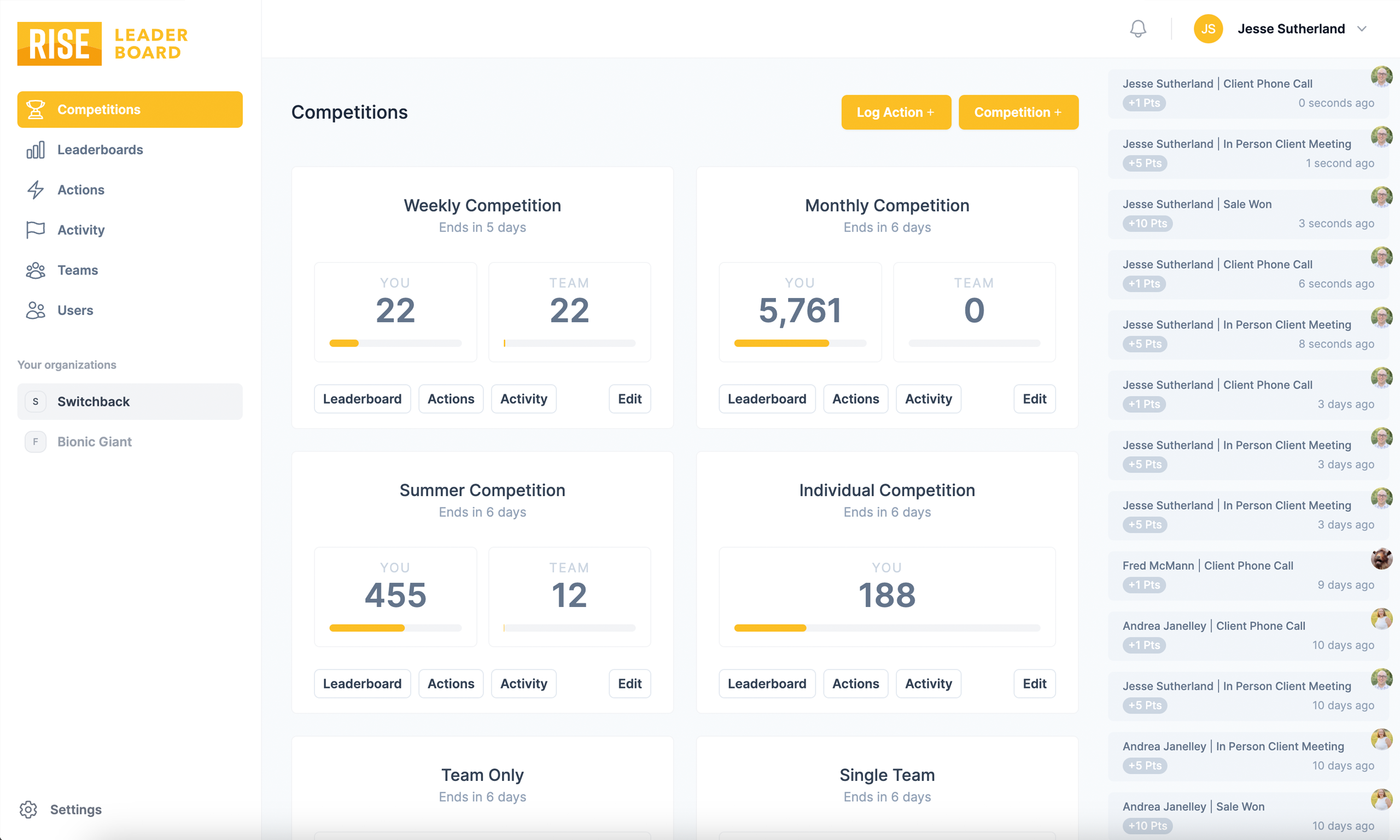This screenshot has width=1400, height=840.
Task: Click the Teams sidebar icon
Action: pos(35,269)
